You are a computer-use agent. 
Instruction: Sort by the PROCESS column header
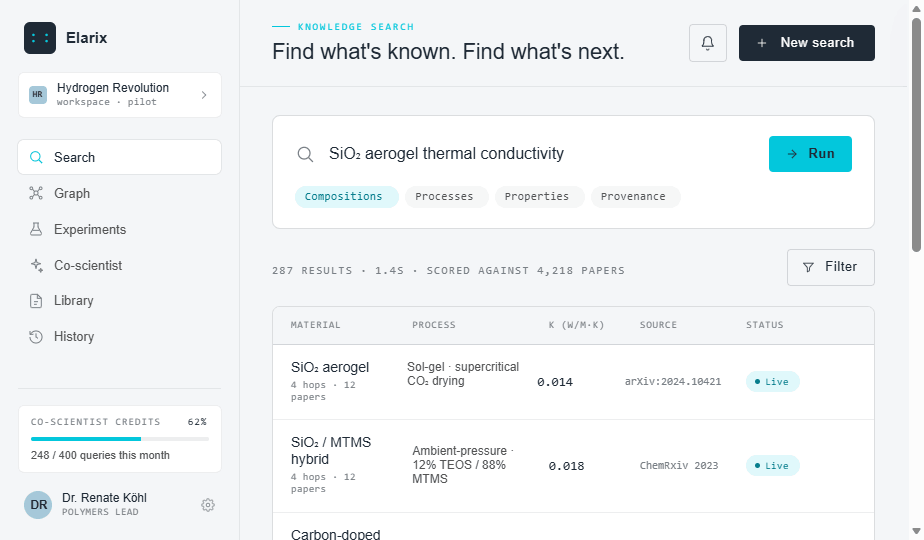tap(434, 325)
